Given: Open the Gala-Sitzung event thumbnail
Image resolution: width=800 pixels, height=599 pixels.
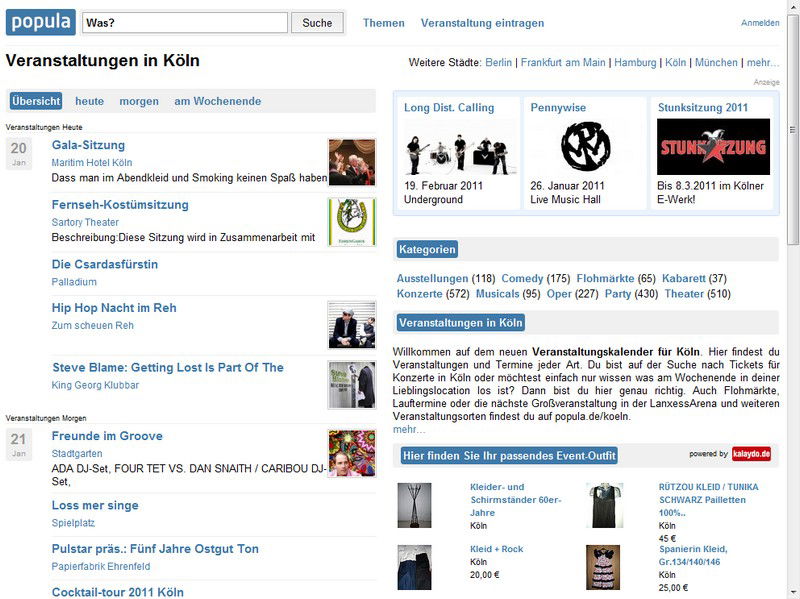Looking at the screenshot, I should (352, 162).
